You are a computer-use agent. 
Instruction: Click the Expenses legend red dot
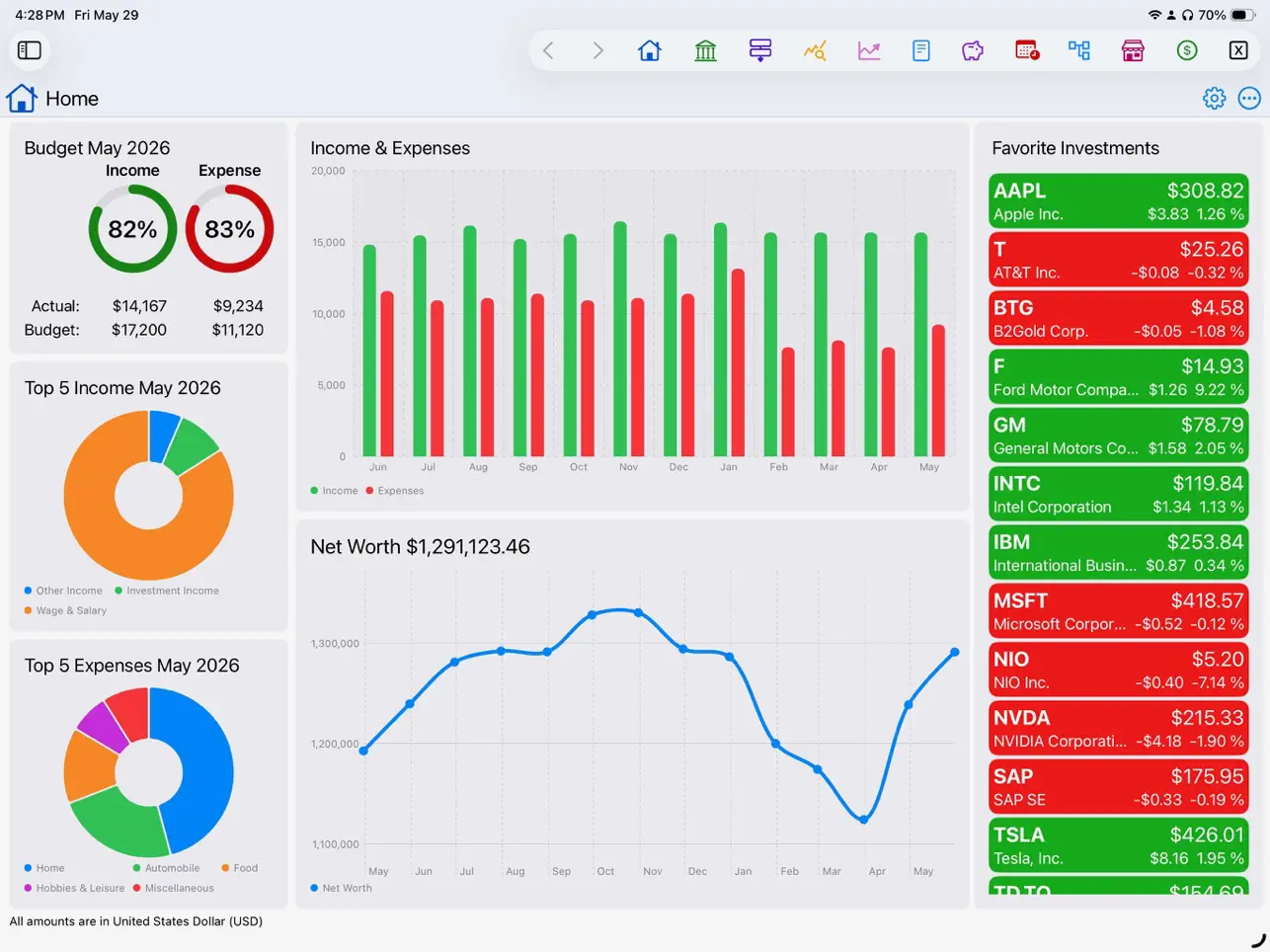tap(370, 491)
